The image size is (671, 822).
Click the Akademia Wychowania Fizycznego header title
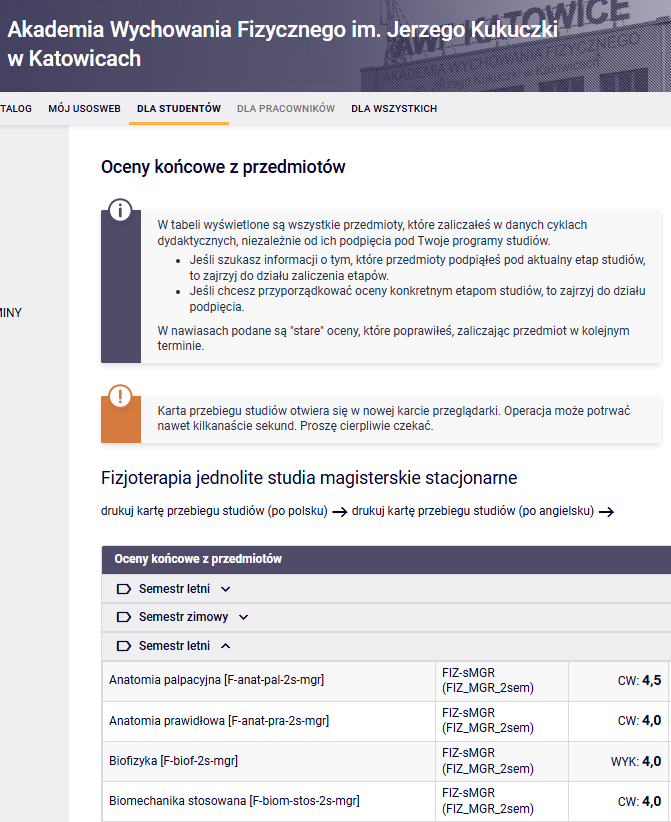pyautogui.click(x=282, y=44)
